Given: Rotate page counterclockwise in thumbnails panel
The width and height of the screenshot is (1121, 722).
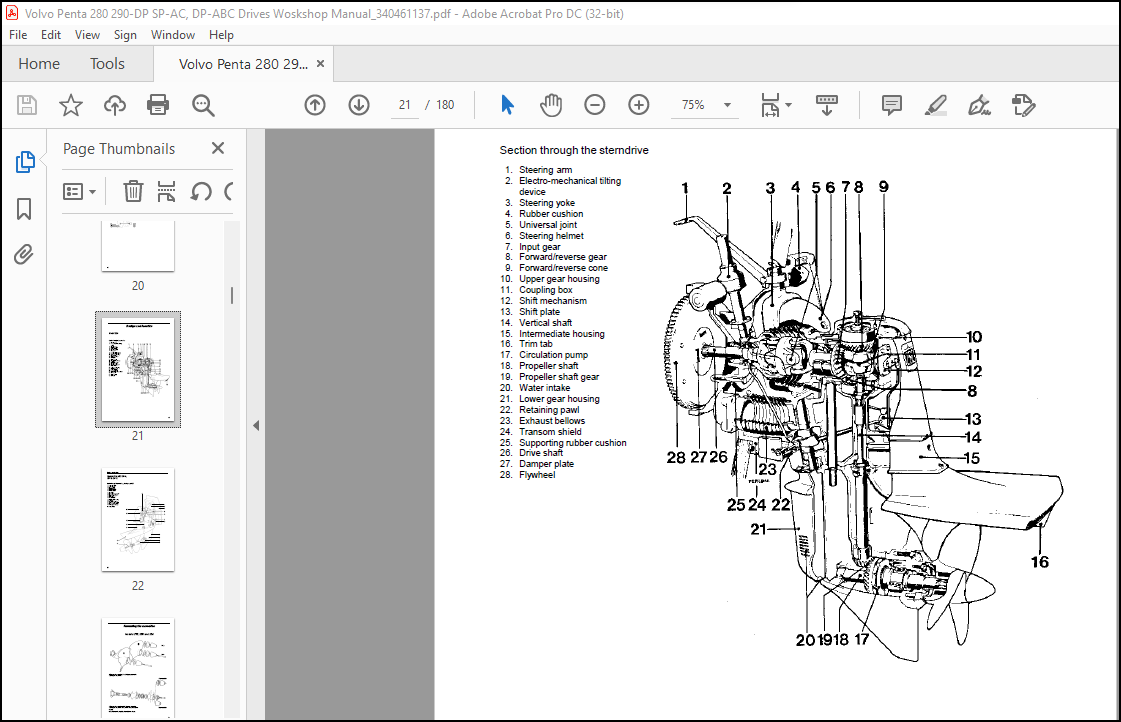Looking at the screenshot, I should pos(201,191).
